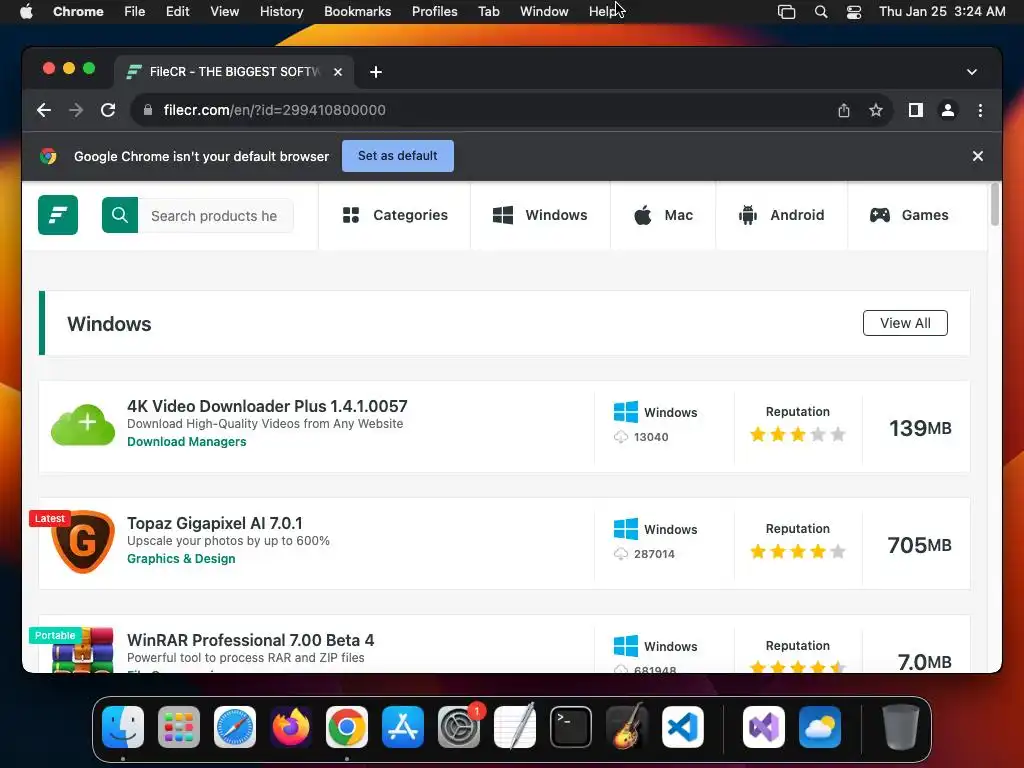Expand the tab search chevron
The width and height of the screenshot is (1024, 768).
972,72
